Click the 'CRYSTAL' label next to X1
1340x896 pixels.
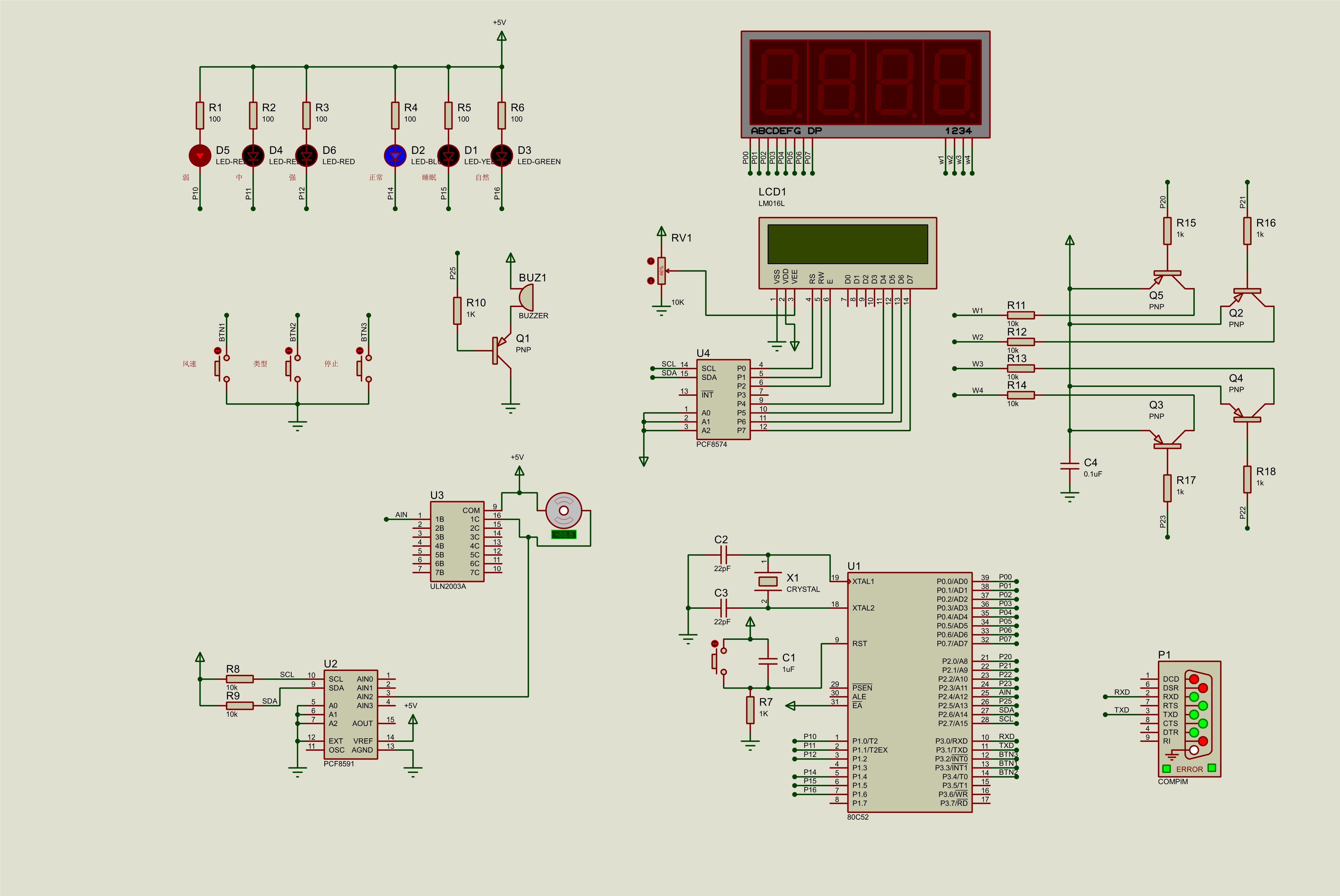803,589
